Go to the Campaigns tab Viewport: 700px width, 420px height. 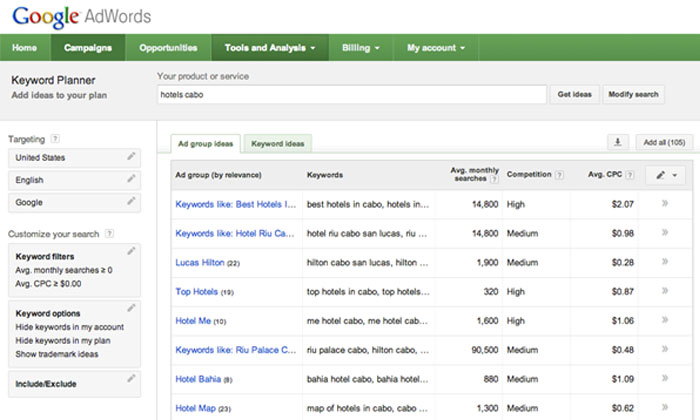pyautogui.click(x=88, y=47)
